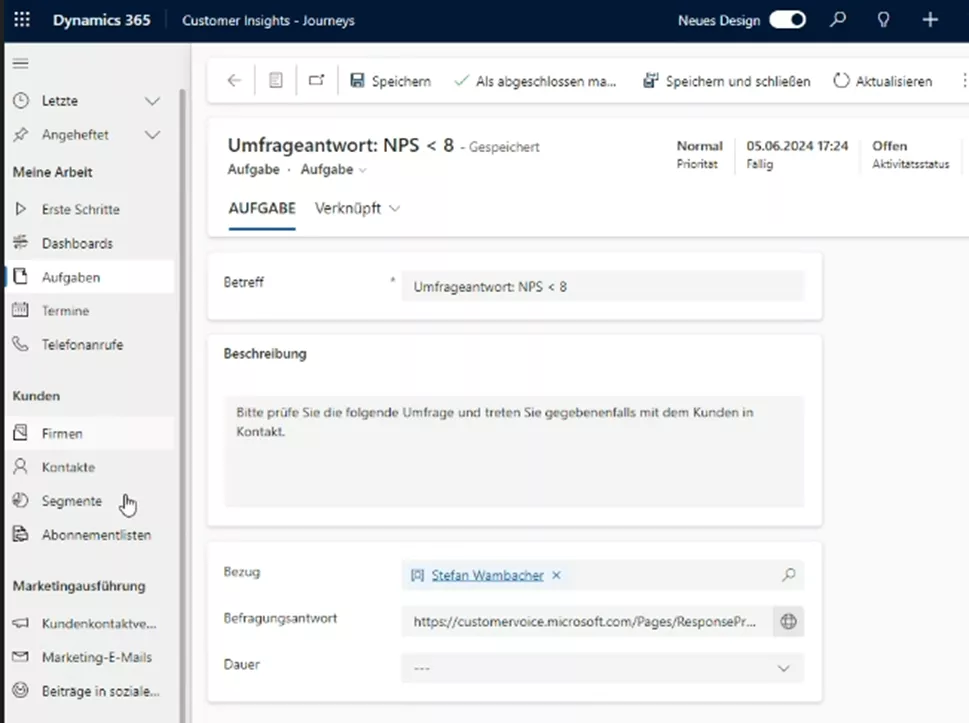Open the search icon in the top bar
The image size is (969, 723).
pos(837,19)
